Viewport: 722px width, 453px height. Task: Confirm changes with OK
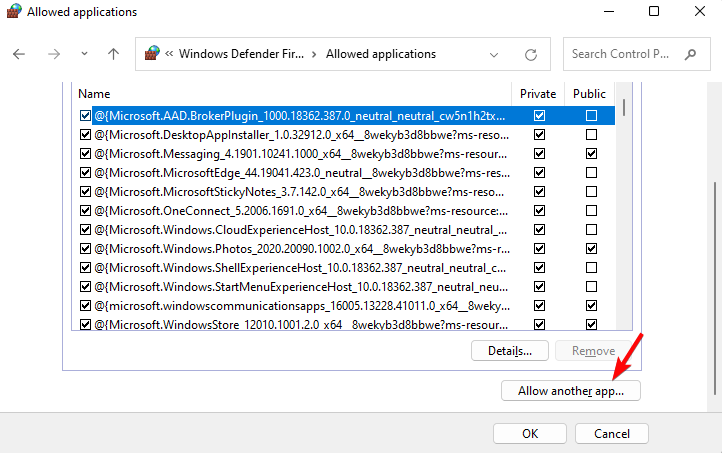point(530,434)
